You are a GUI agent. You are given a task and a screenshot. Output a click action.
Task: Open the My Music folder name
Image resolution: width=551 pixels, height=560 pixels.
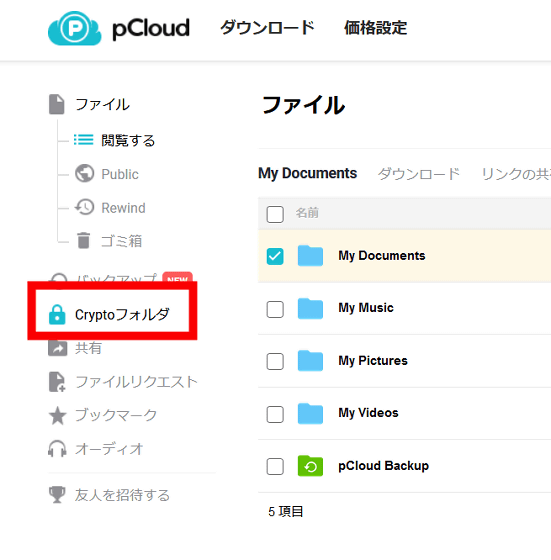pyautogui.click(x=366, y=308)
